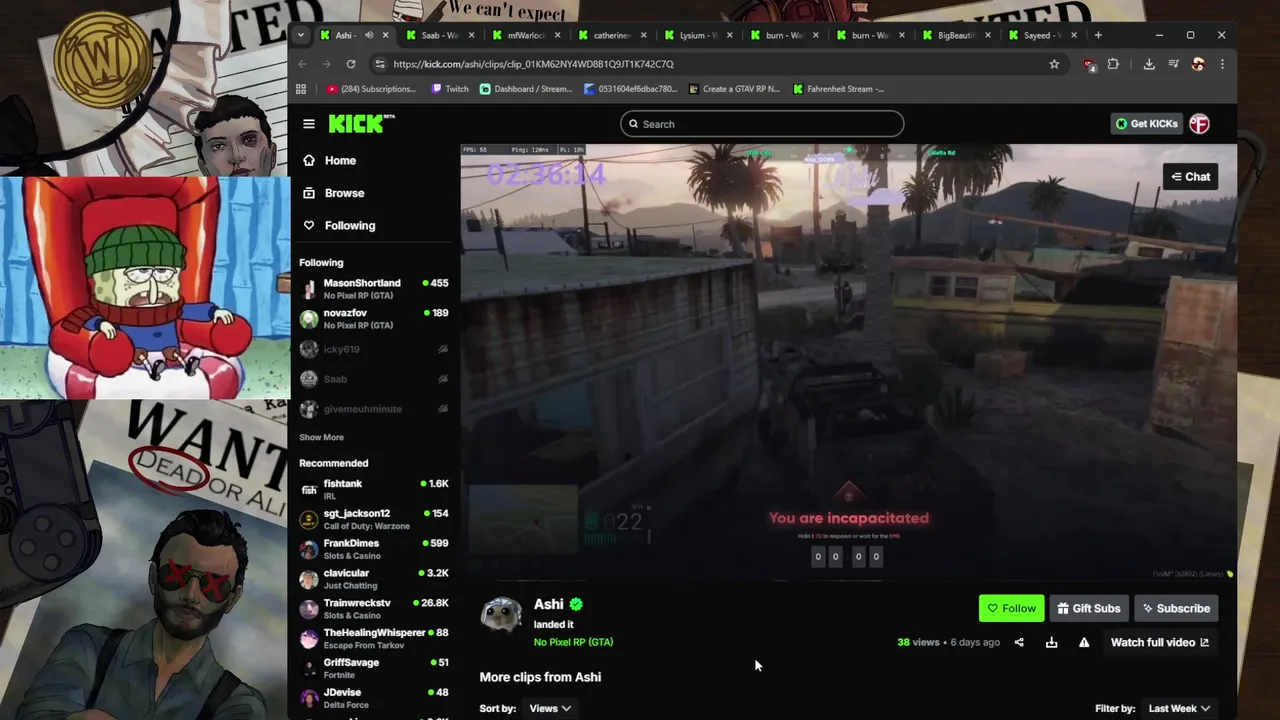Focus the Kick search field

coord(762,124)
